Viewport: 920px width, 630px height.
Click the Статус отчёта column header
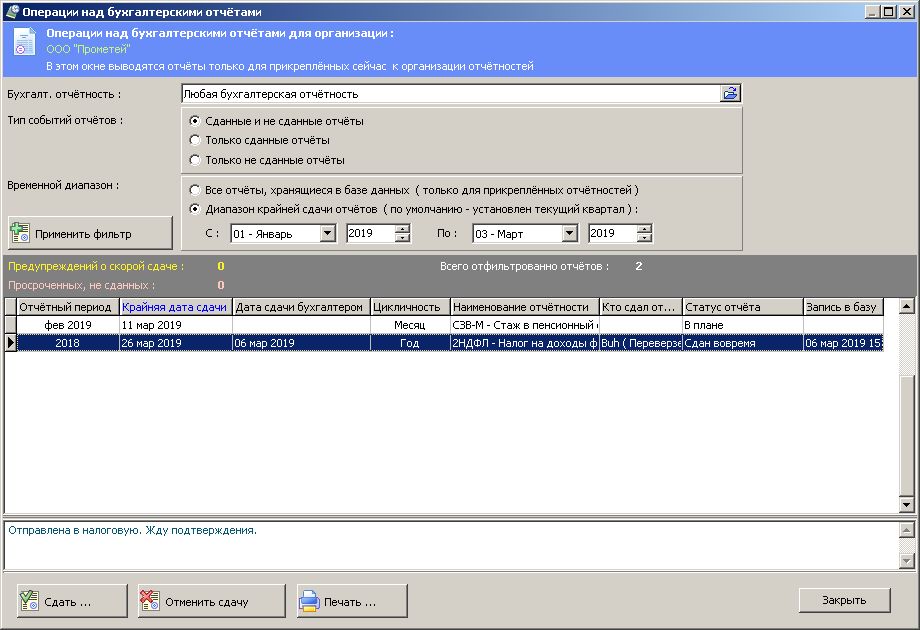742,307
